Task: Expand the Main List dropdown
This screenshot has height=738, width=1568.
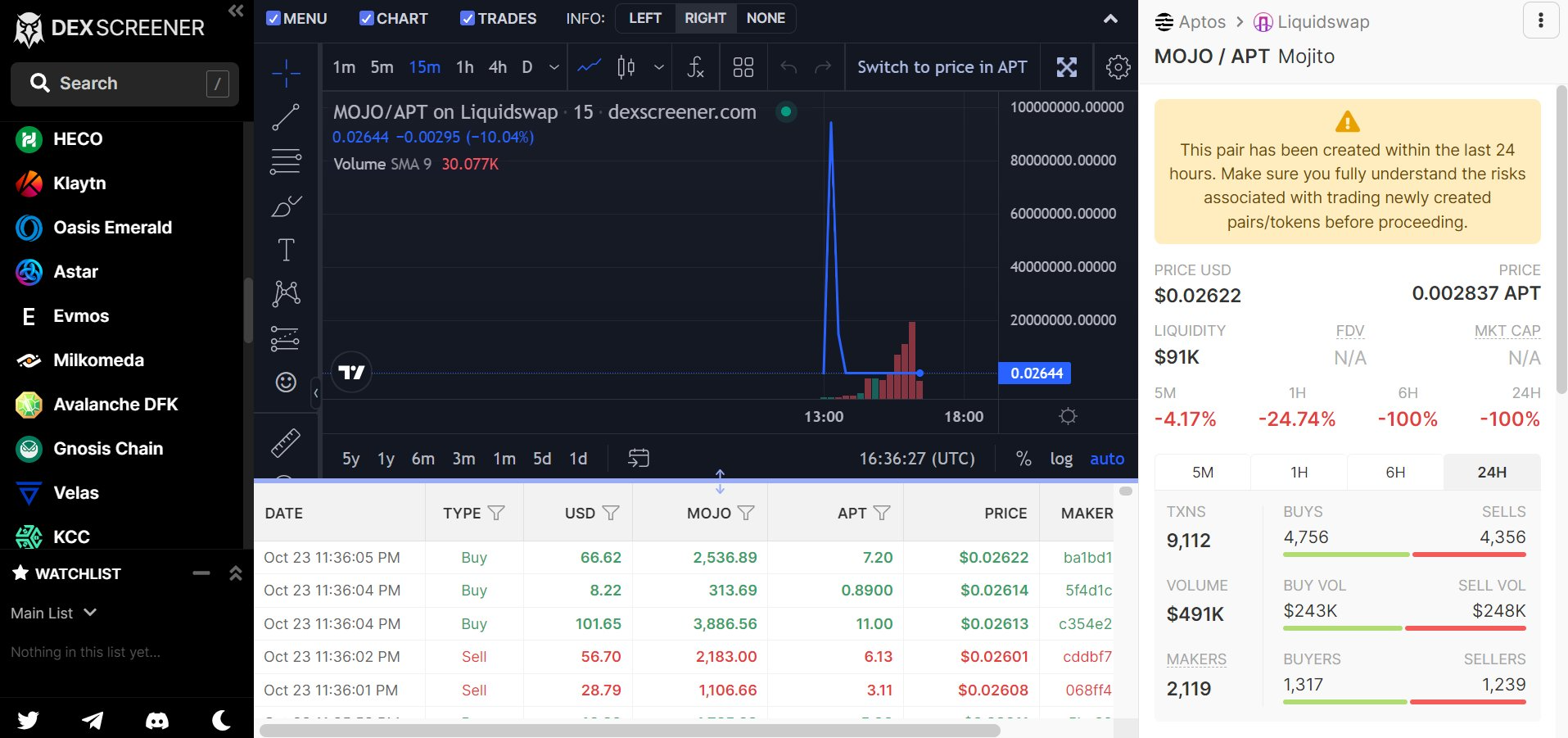Action: (x=54, y=613)
